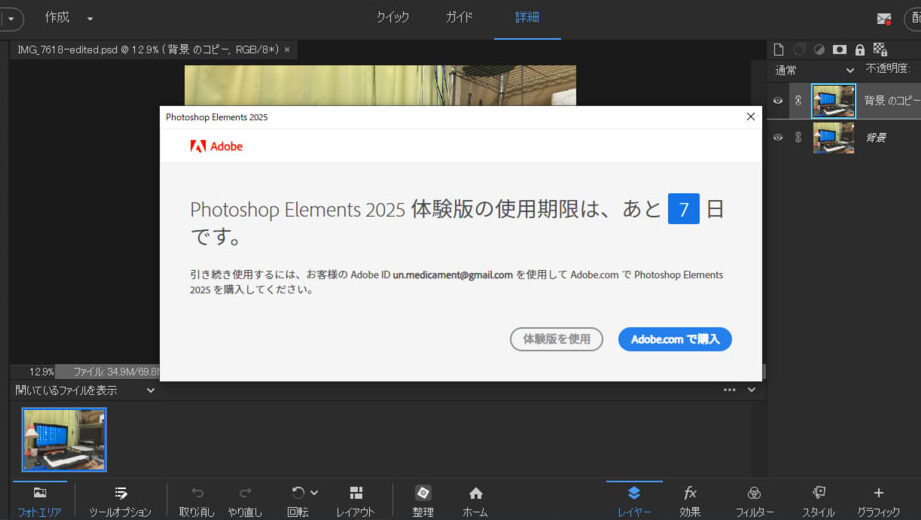Toggle visibility of the 背景 layer
921x520 pixels.
[x=778, y=138]
